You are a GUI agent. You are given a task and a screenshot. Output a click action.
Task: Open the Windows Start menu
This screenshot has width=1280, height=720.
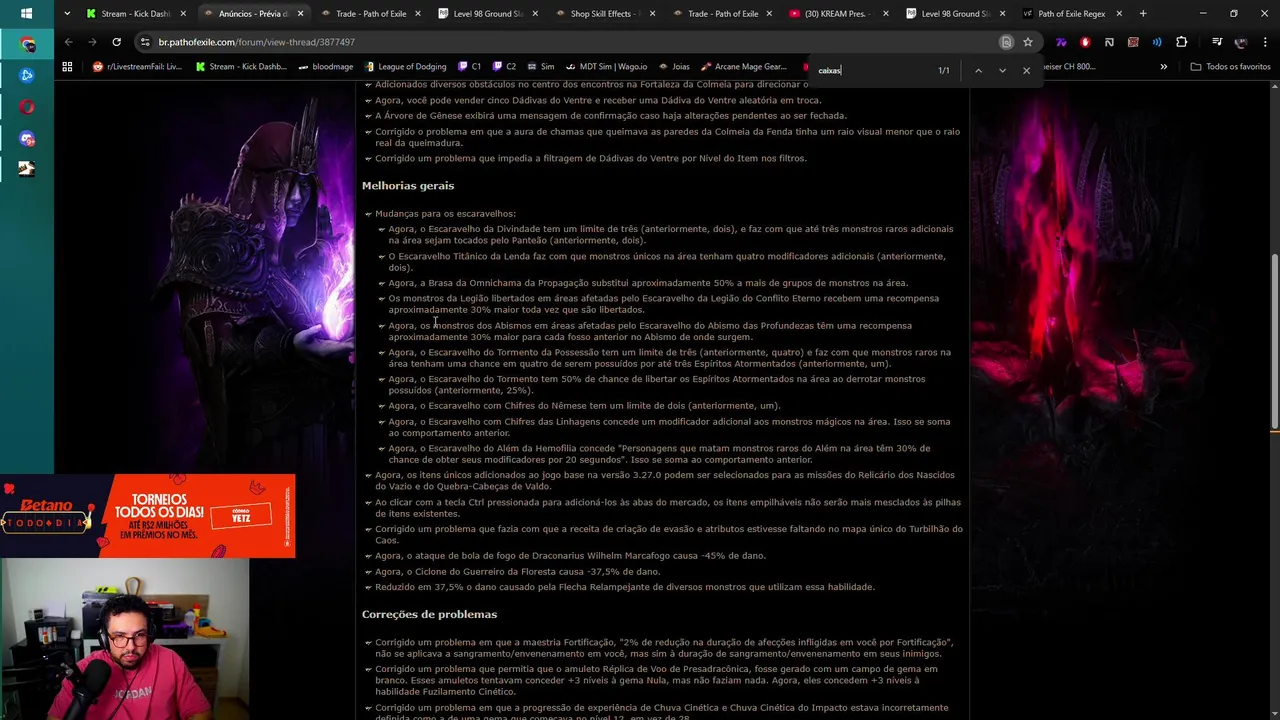click(x=26, y=14)
